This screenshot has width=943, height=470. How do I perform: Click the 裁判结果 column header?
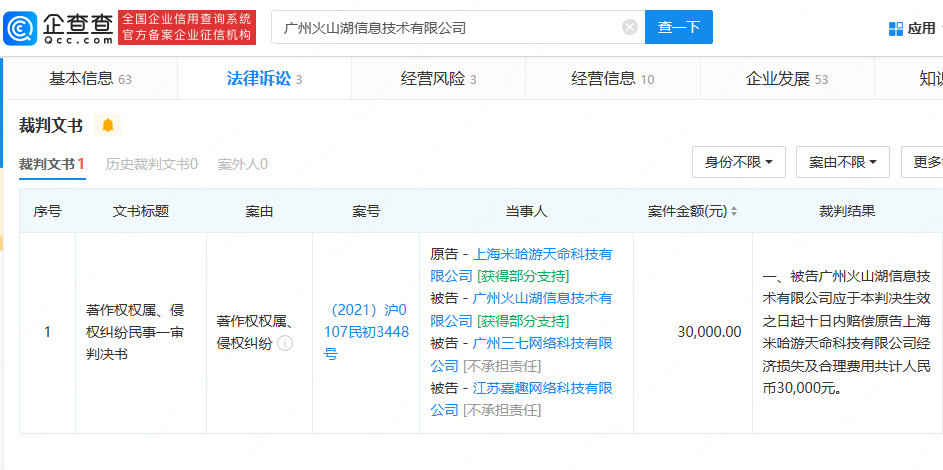click(847, 212)
